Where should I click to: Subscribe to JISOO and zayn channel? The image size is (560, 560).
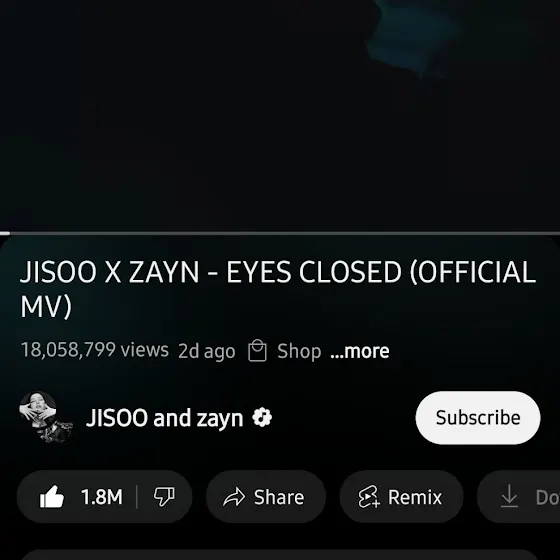(x=478, y=418)
